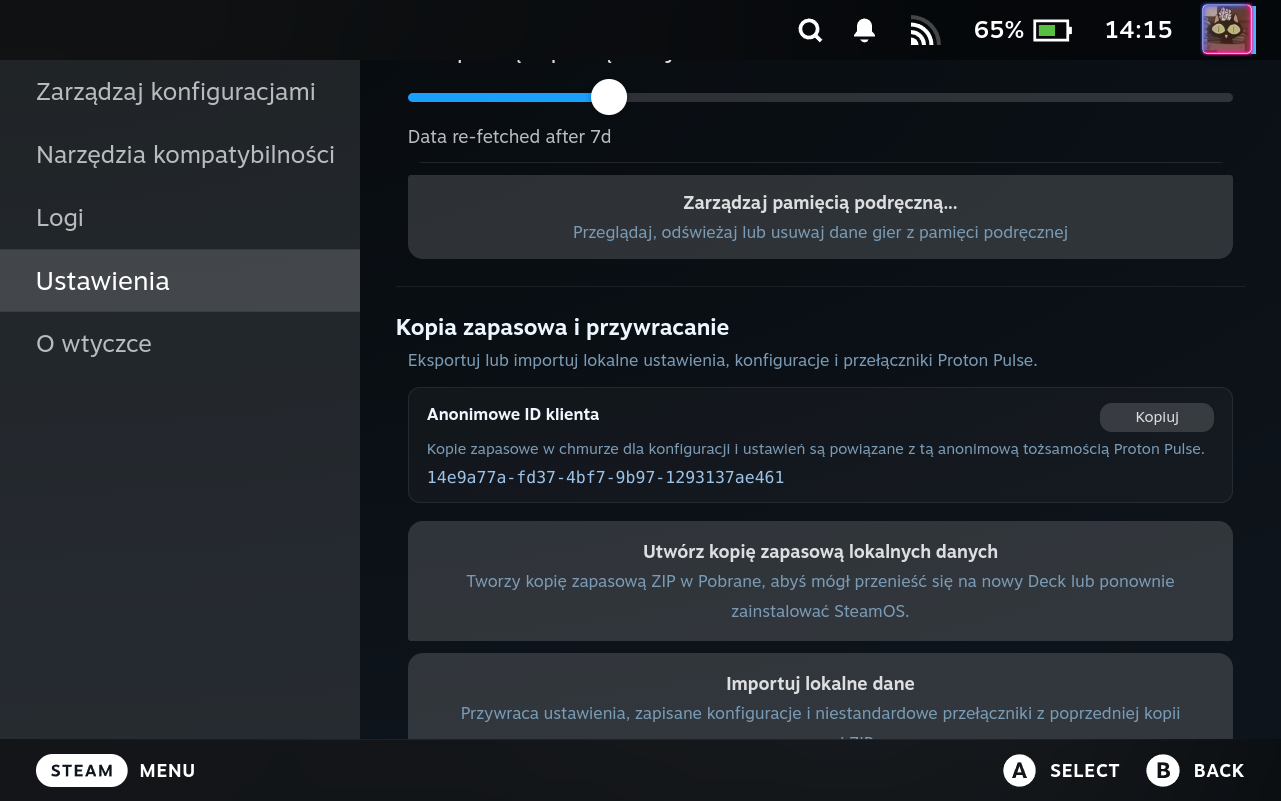Viewport: 1281px width, 801px height.
Task: Click the B BACK button hint
Action: [x=1195, y=770]
